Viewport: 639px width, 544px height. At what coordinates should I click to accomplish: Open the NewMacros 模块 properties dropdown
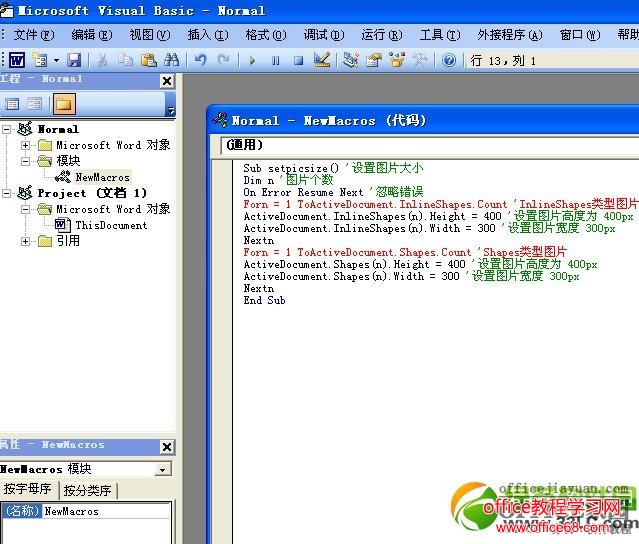coord(163,469)
